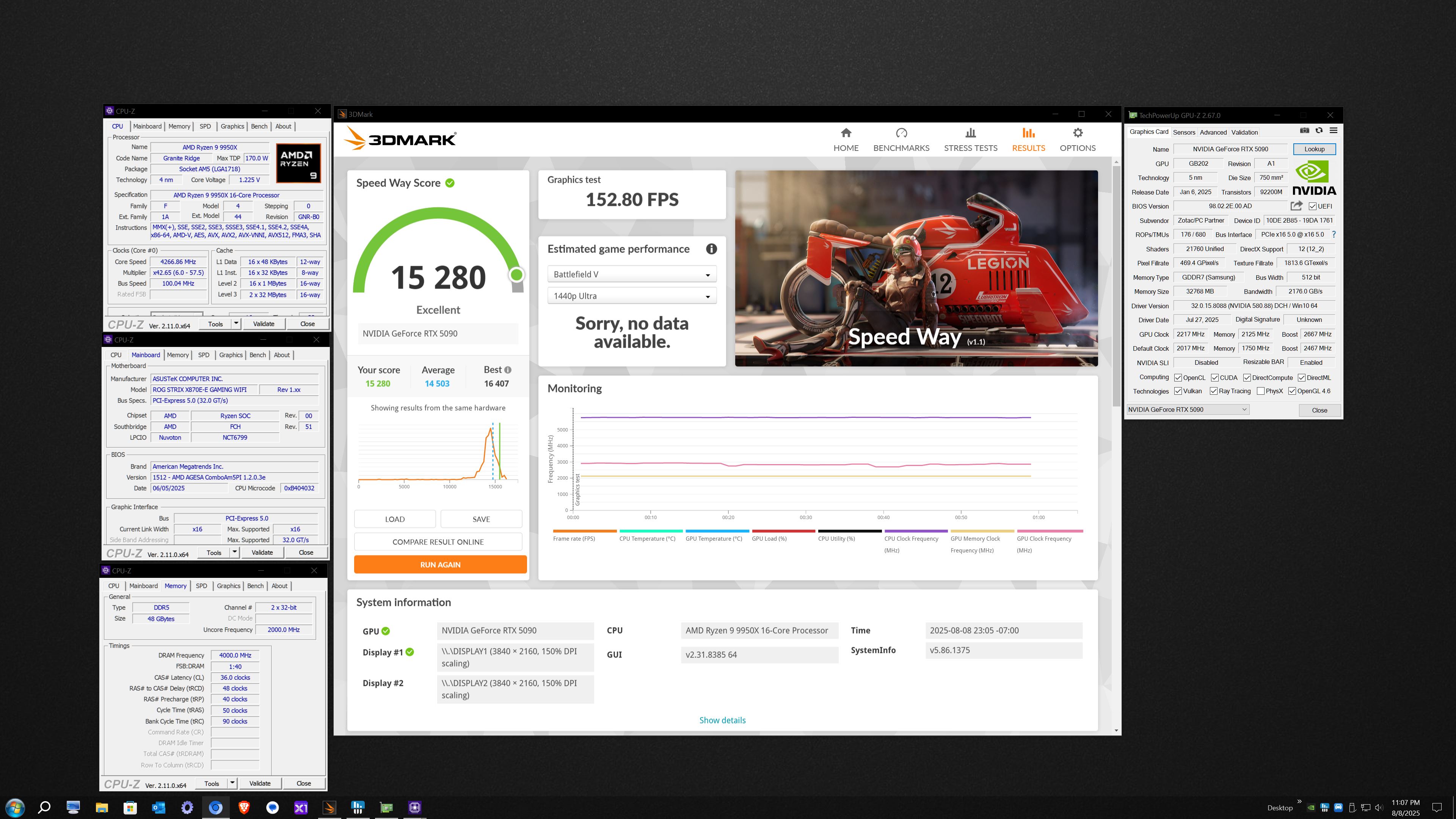Image resolution: width=1456 pixels, height=819 pixels.
Task: Open taskbar Search magnifier
Action: [x=44, y=807]
